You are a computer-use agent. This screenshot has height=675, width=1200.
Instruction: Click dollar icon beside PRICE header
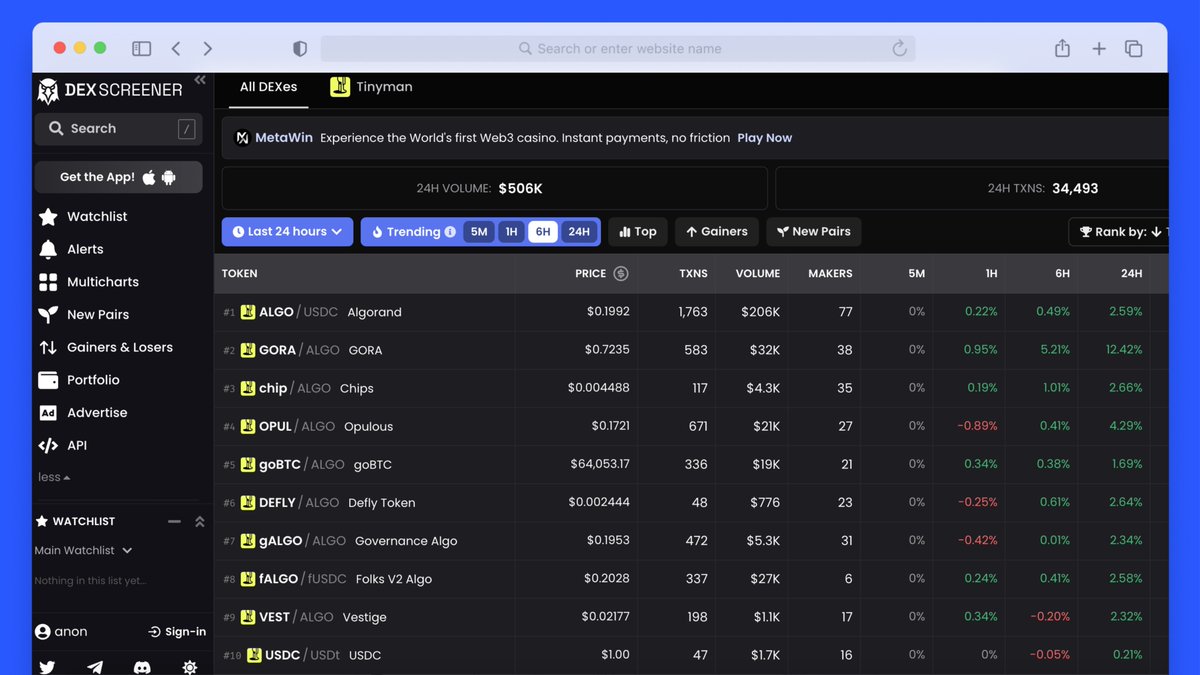pos(621,273)
